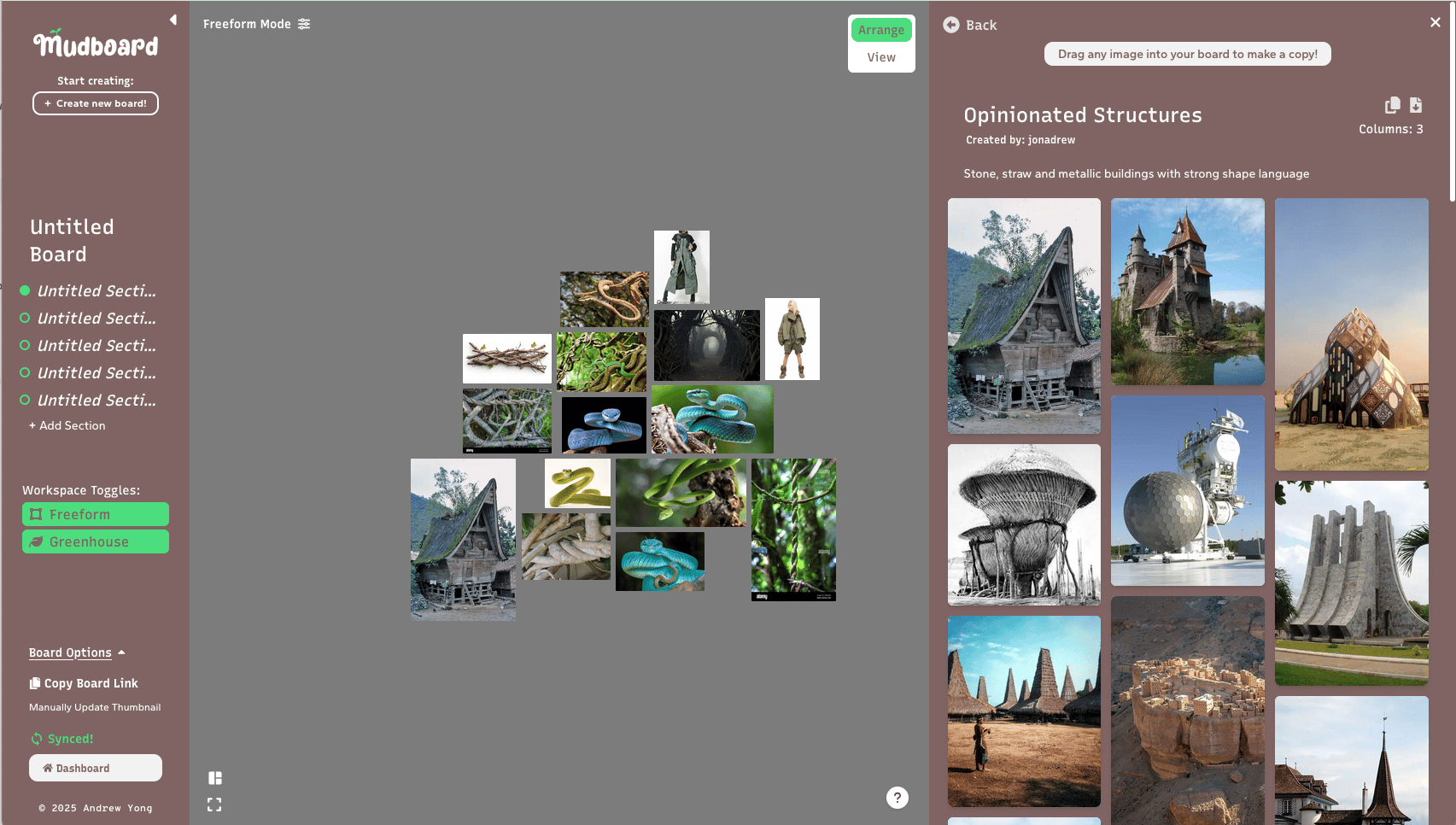Click the pointed straw huts village image
Screen dimensions: 1456x825
click(1024, 711)
